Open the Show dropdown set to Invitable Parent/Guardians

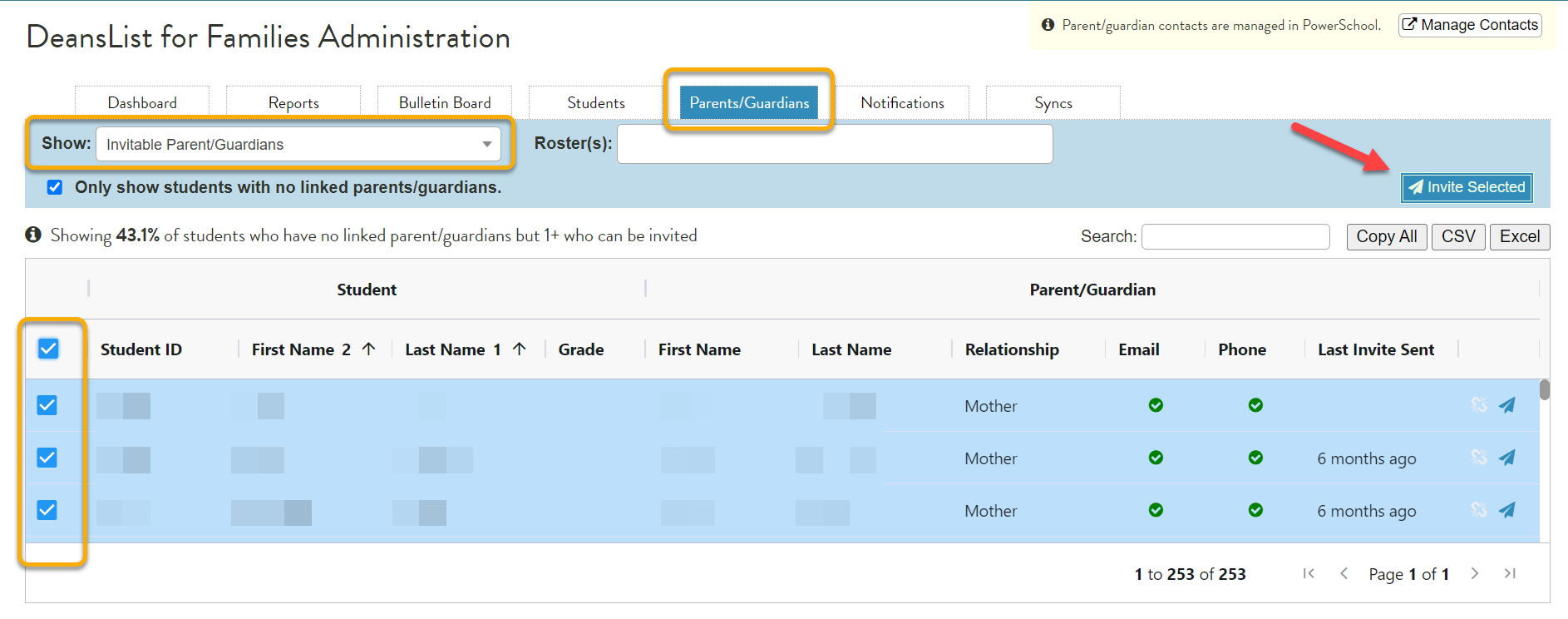point(298,144)
